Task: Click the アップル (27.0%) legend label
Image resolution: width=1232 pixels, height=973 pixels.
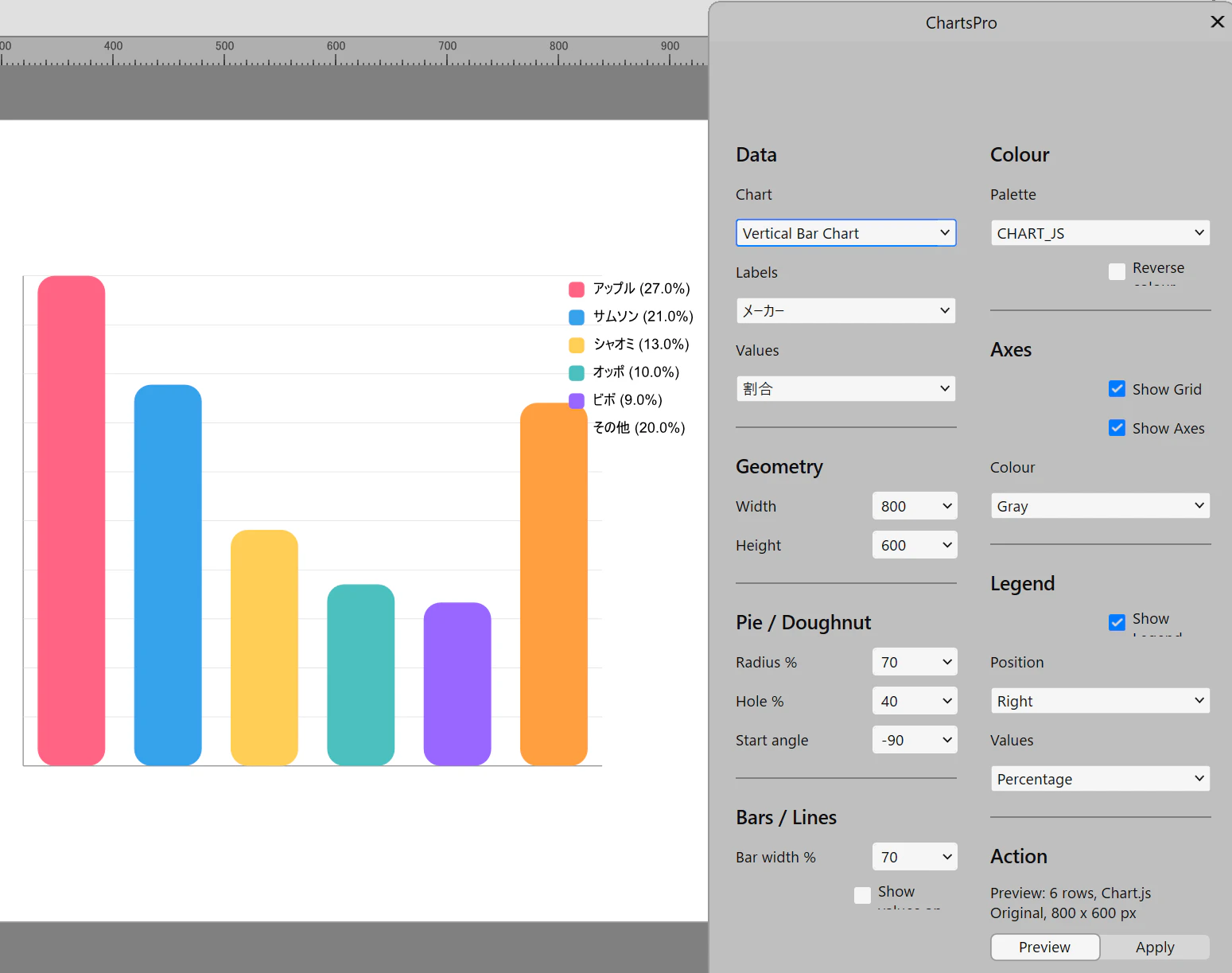Action: tap(641, 289)
